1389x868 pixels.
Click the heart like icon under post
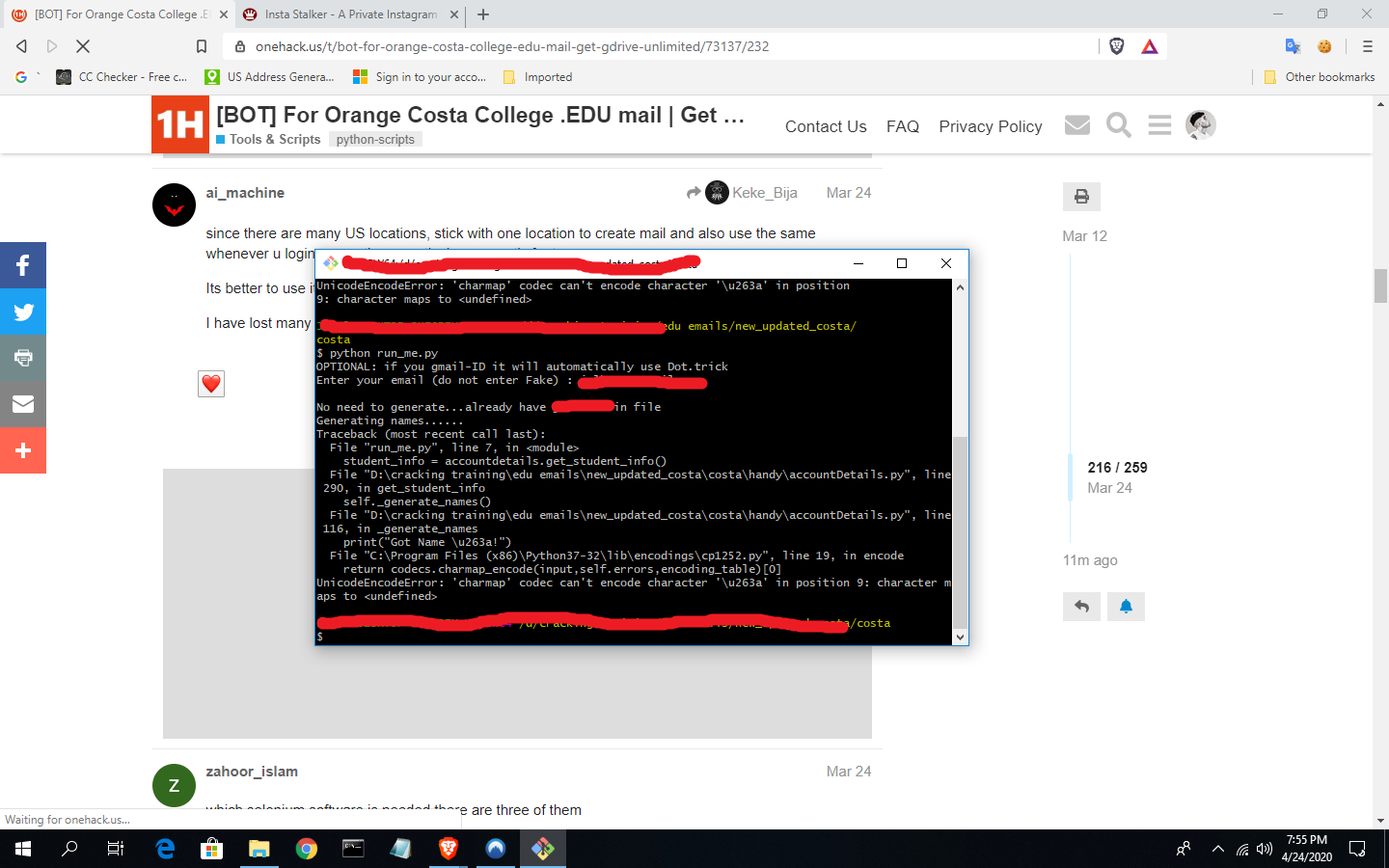click(x=211, y=384)
